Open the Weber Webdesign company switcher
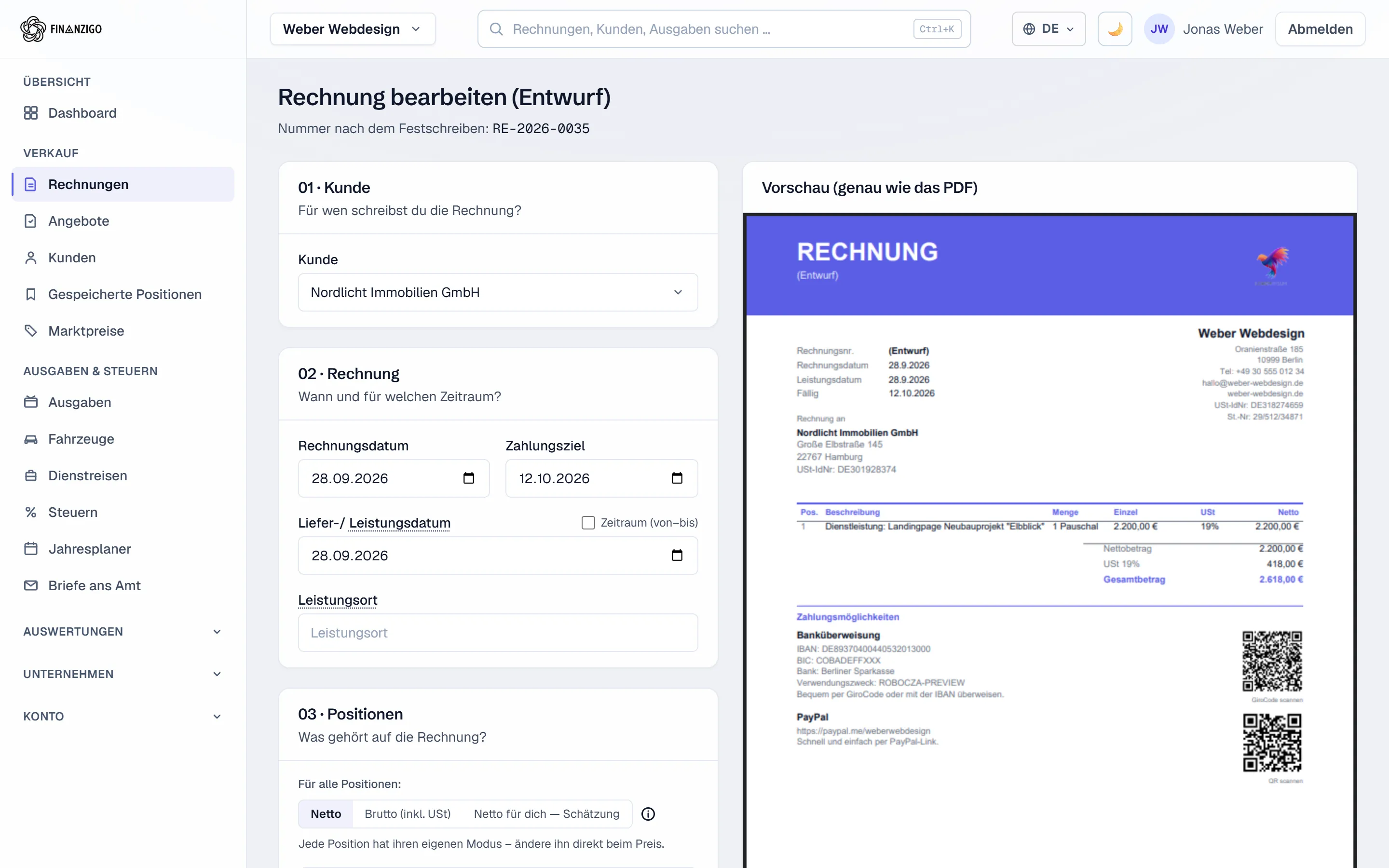This screenshot has height=868, width=1389. tap(353, 29)
